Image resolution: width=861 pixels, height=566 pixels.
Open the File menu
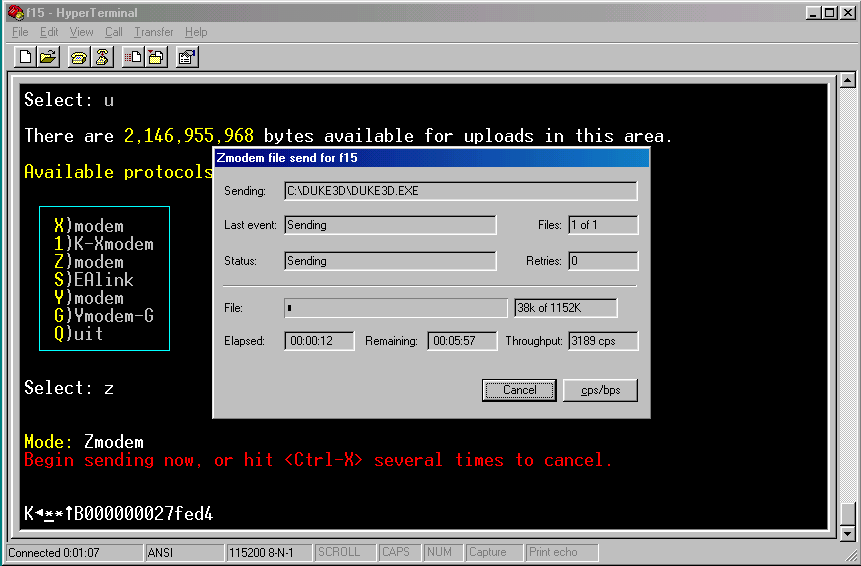[20, 32]
